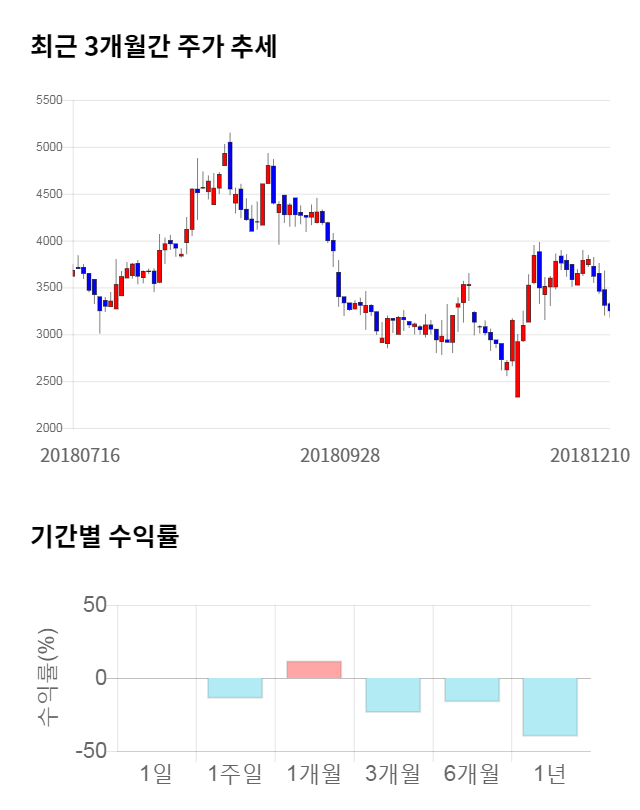Click the '1개월' x-axis label
The width and height of the screenshot is (640, 810).
314,773
